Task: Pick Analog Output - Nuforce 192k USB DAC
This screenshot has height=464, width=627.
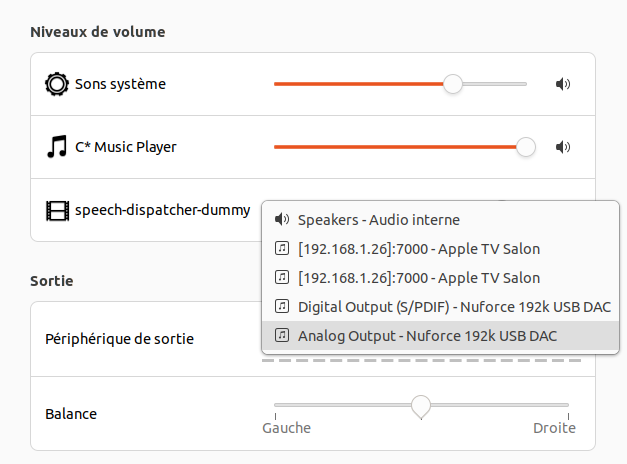Action: click(427, 335)
